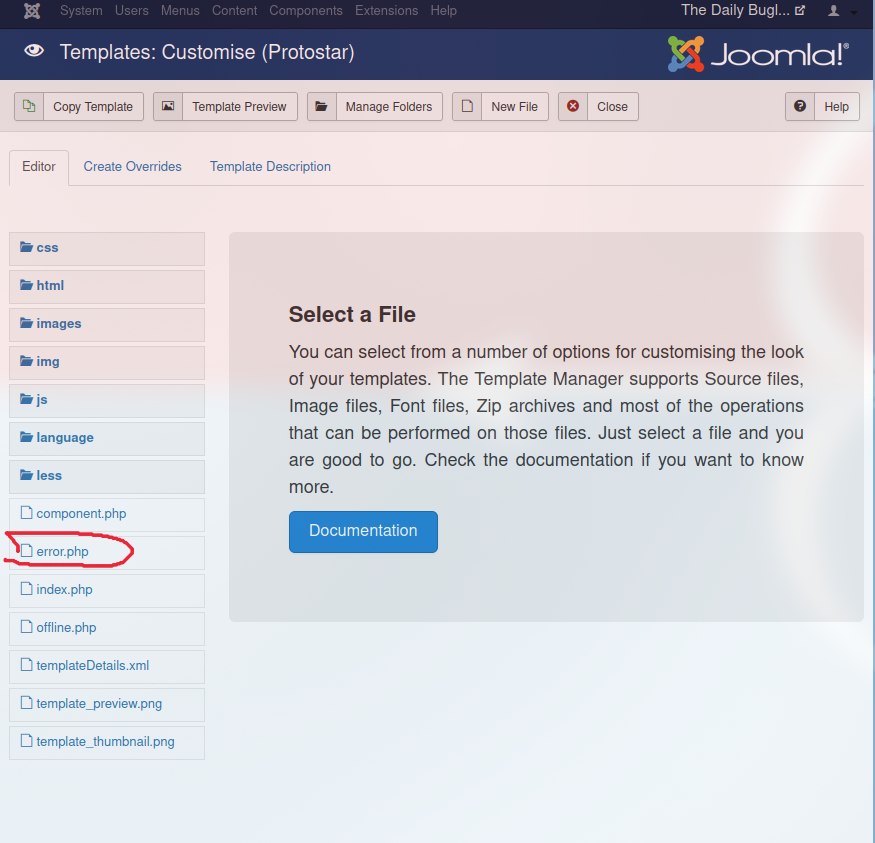The width and height of the screenshot is (875, 843).
Task: Click the images folder icon
Action: (x=26, y=322)
